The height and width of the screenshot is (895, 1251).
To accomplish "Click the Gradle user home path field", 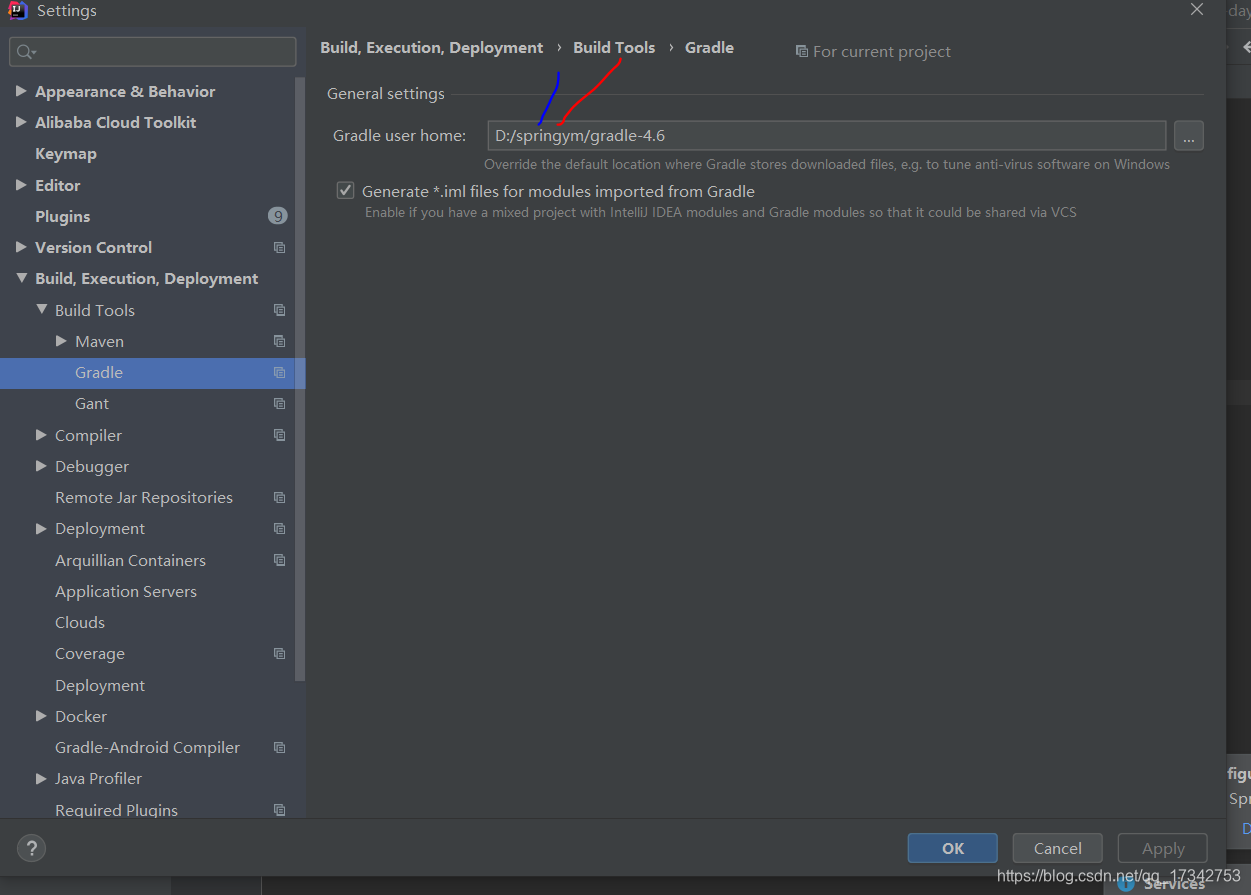I will click(827, 135).
